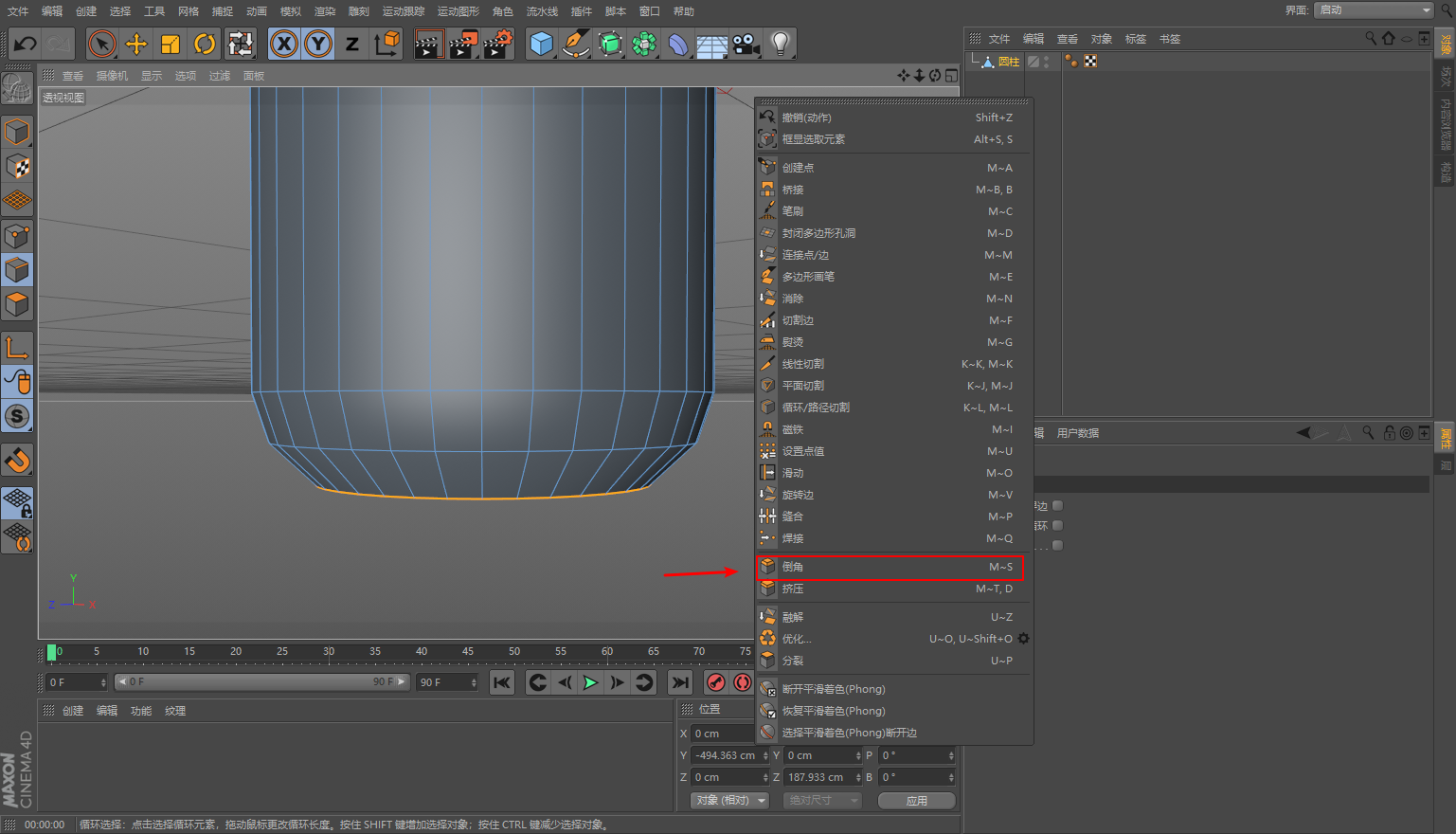1456x834 pixels.
Task: Add a camera object
Action: coord(746,44)
